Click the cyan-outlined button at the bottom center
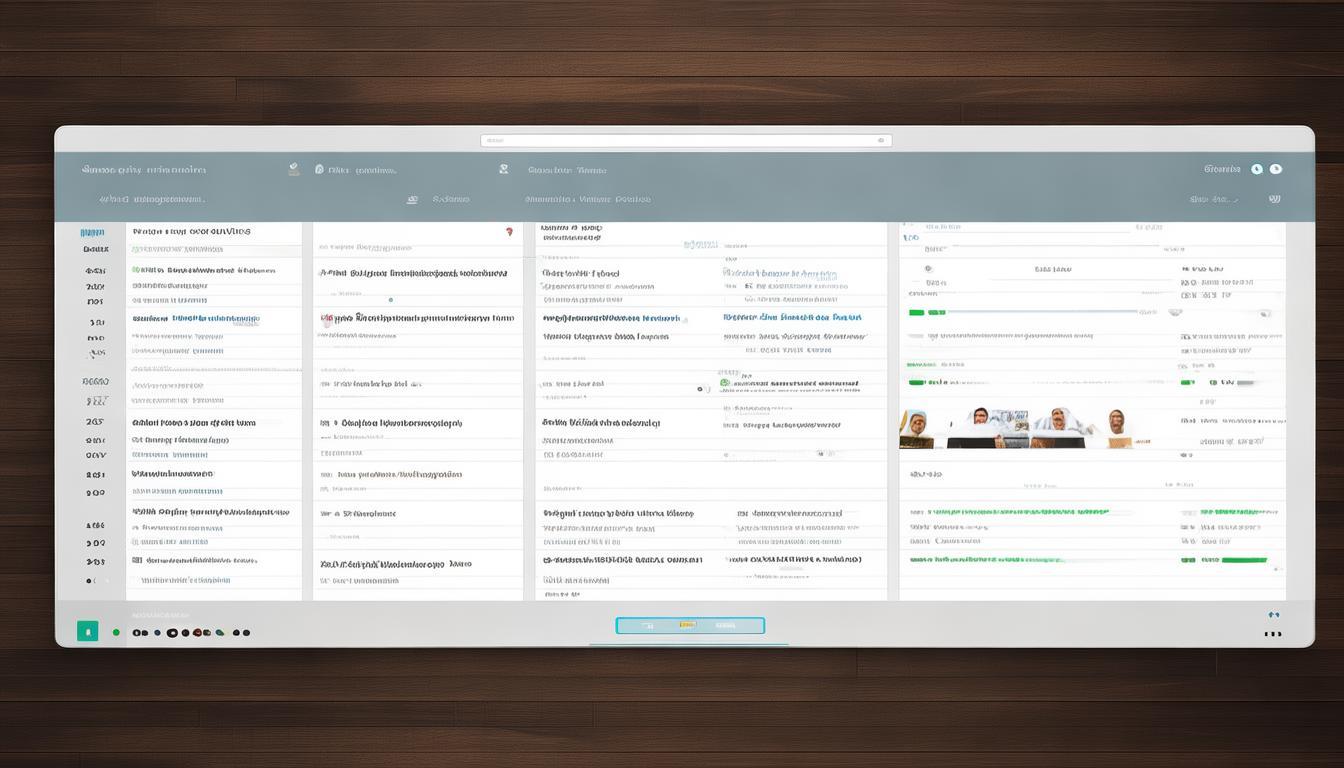This screenshot has height=768, width=1344. coord(690,626)
